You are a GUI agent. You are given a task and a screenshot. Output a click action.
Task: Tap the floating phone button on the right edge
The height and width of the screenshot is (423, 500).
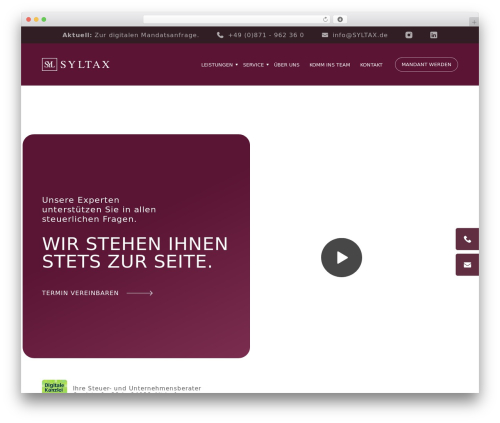(x=467, y=239)
